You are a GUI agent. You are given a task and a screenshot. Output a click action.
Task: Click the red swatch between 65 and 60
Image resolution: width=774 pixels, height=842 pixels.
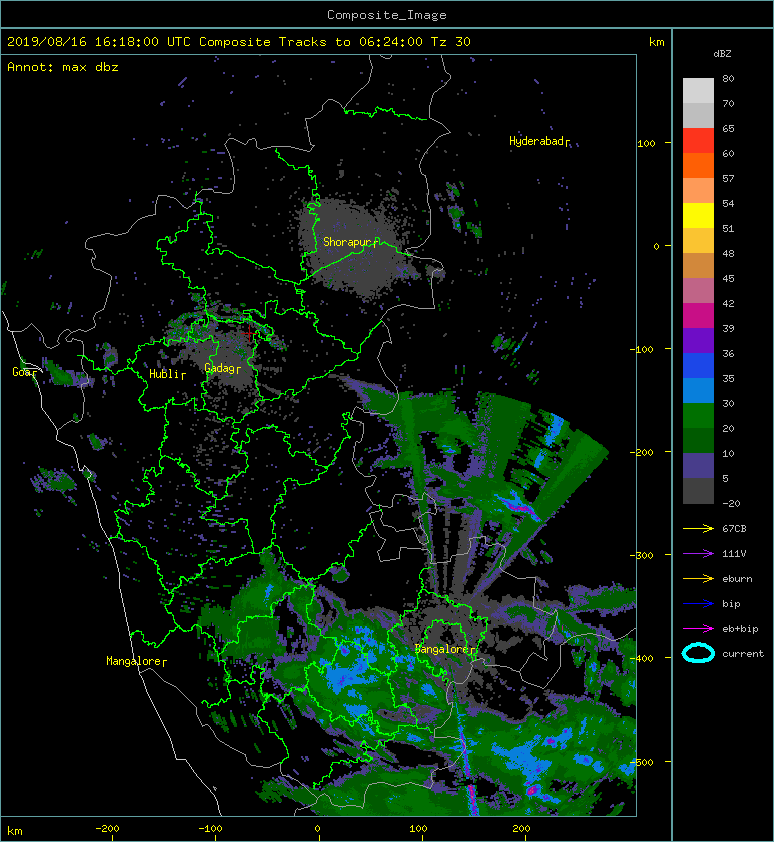coord(698,141)
